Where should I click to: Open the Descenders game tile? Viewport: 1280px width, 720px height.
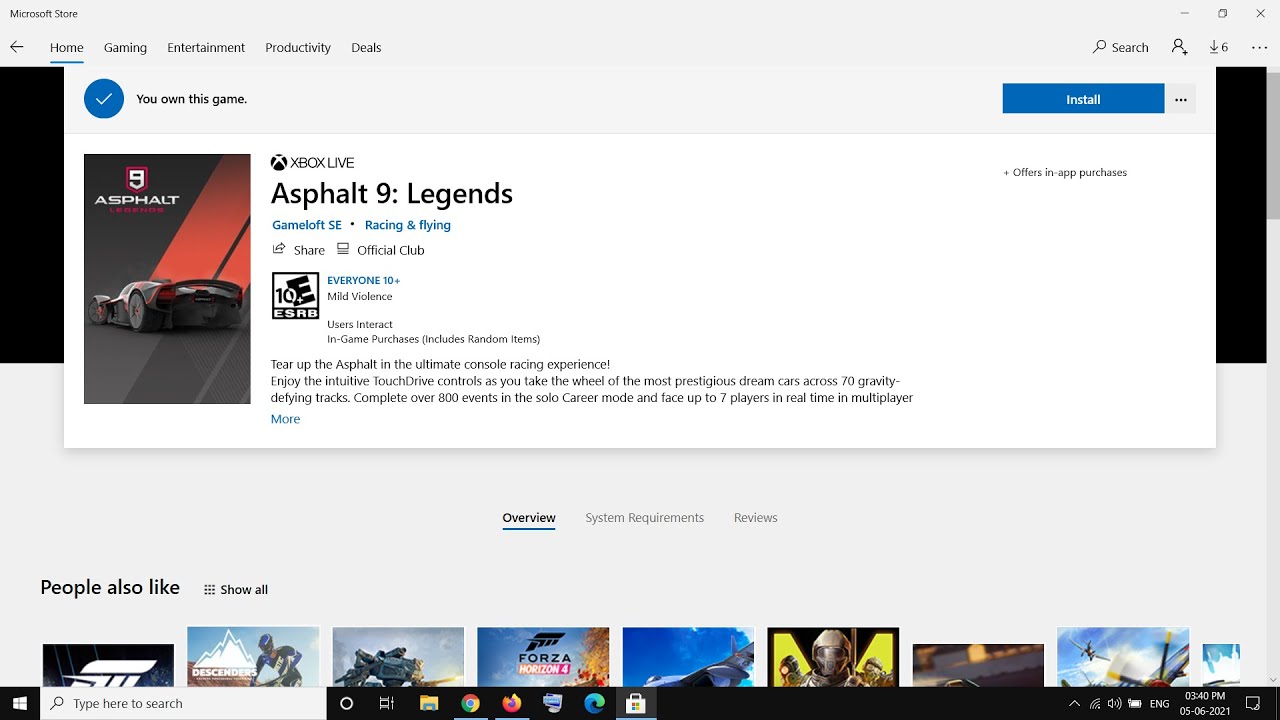(x=253, y=657)
